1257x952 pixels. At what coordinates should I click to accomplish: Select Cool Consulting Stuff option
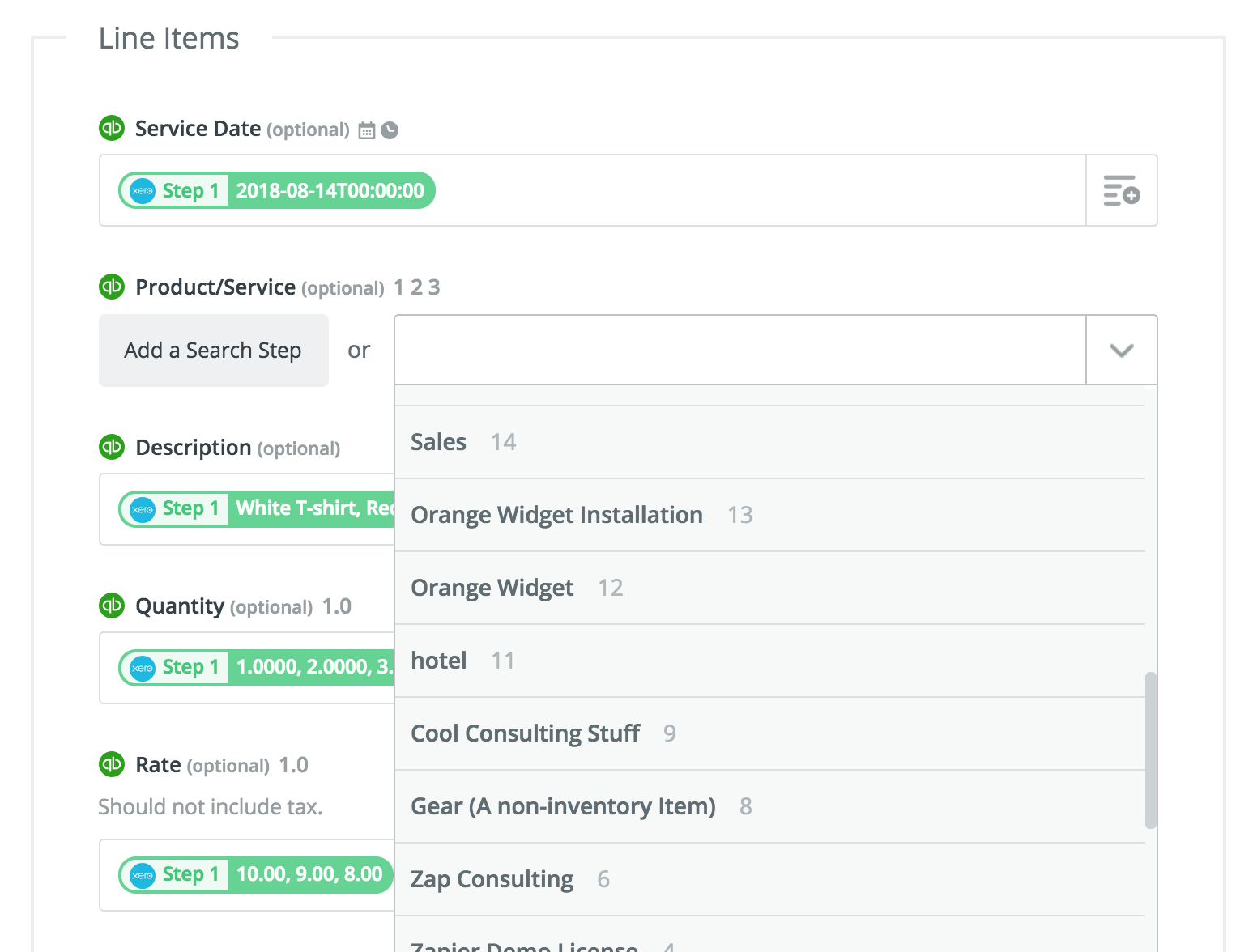(769, 733)
